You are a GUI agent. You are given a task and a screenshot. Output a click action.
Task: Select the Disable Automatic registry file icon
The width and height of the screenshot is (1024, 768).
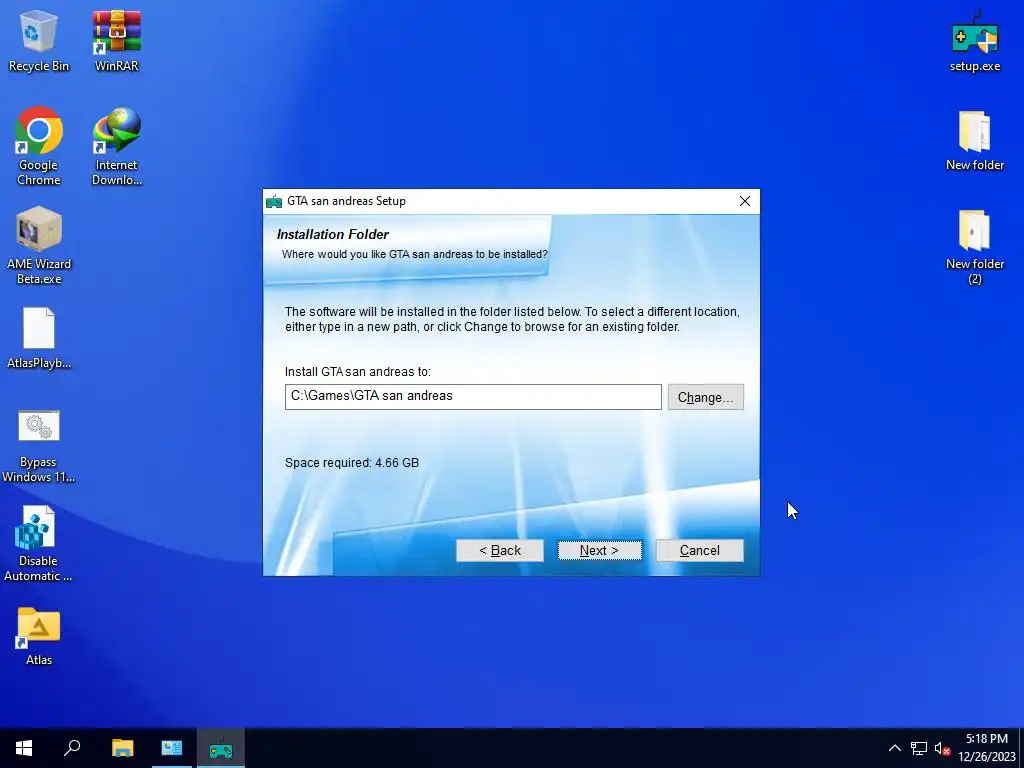[x=39, y=545]
